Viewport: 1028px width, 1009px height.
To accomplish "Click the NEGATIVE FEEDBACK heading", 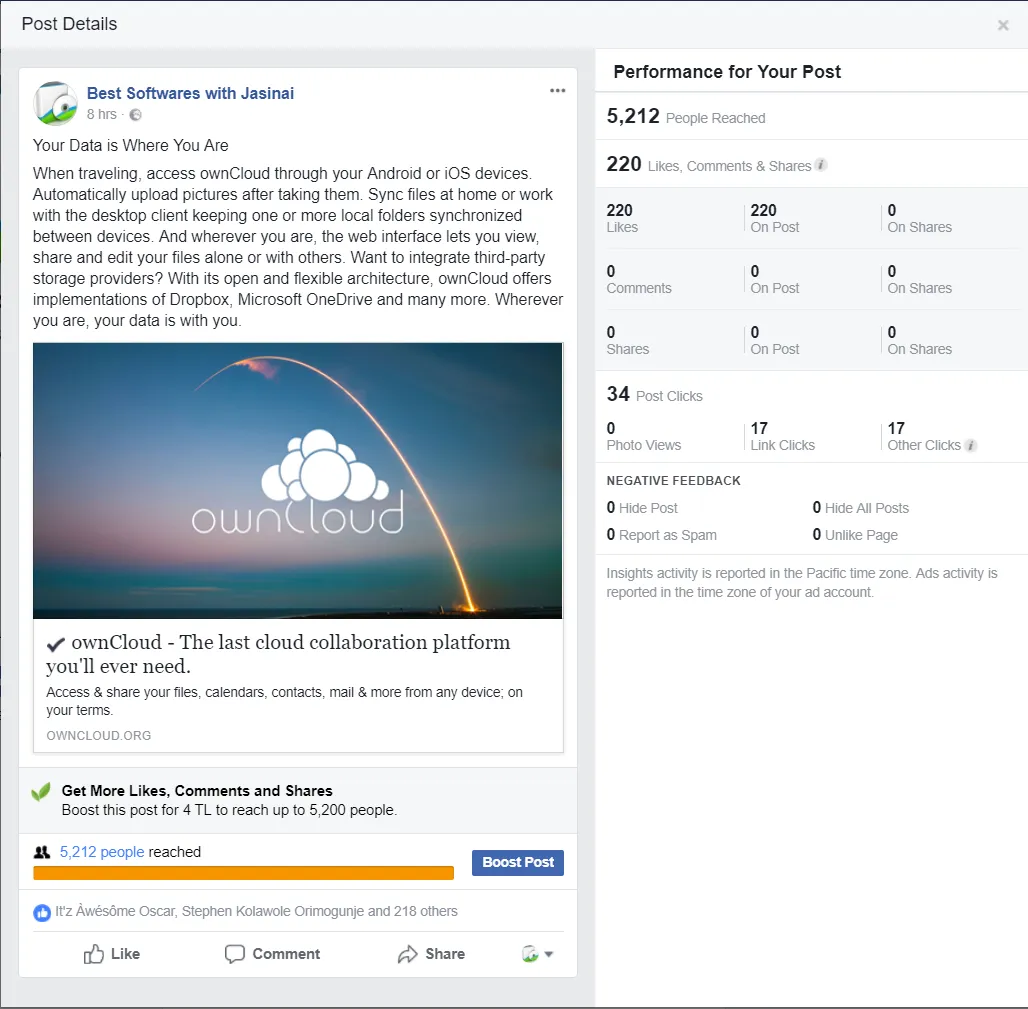I will [673, 481].
